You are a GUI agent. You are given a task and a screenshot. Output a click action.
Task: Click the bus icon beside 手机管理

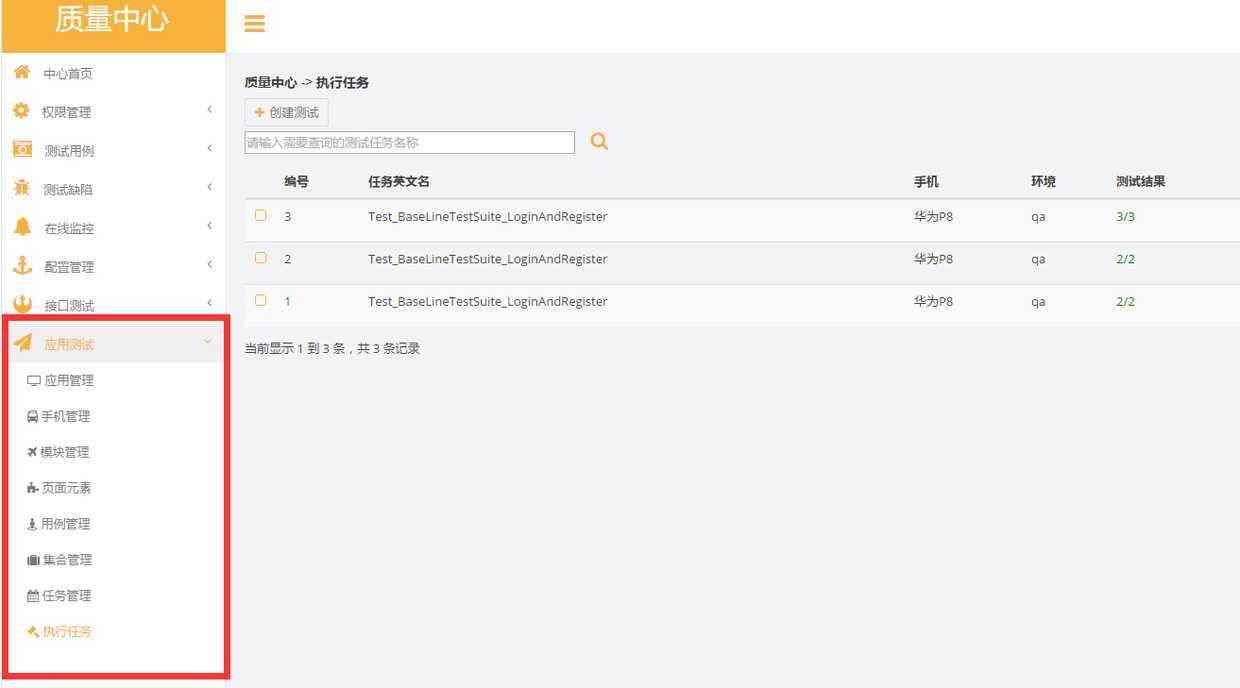point(32,417)
